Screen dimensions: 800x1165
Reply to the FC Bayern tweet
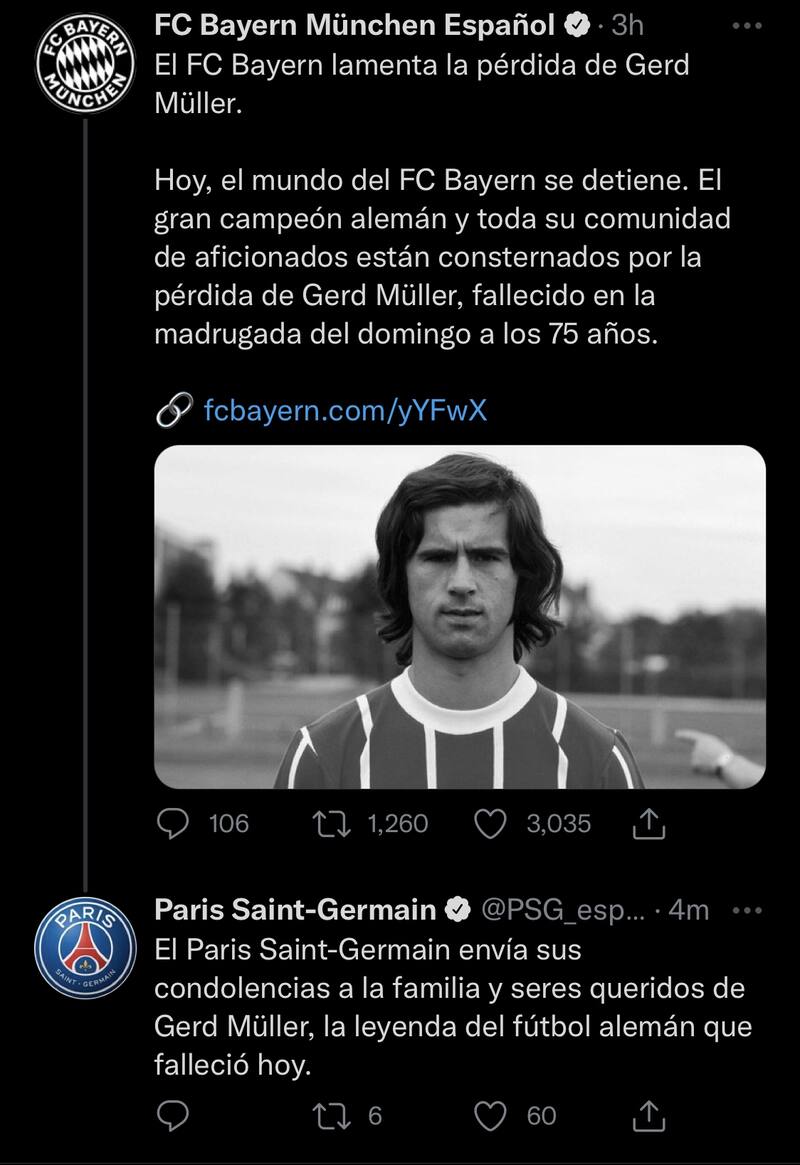click(x=175, y=823)
